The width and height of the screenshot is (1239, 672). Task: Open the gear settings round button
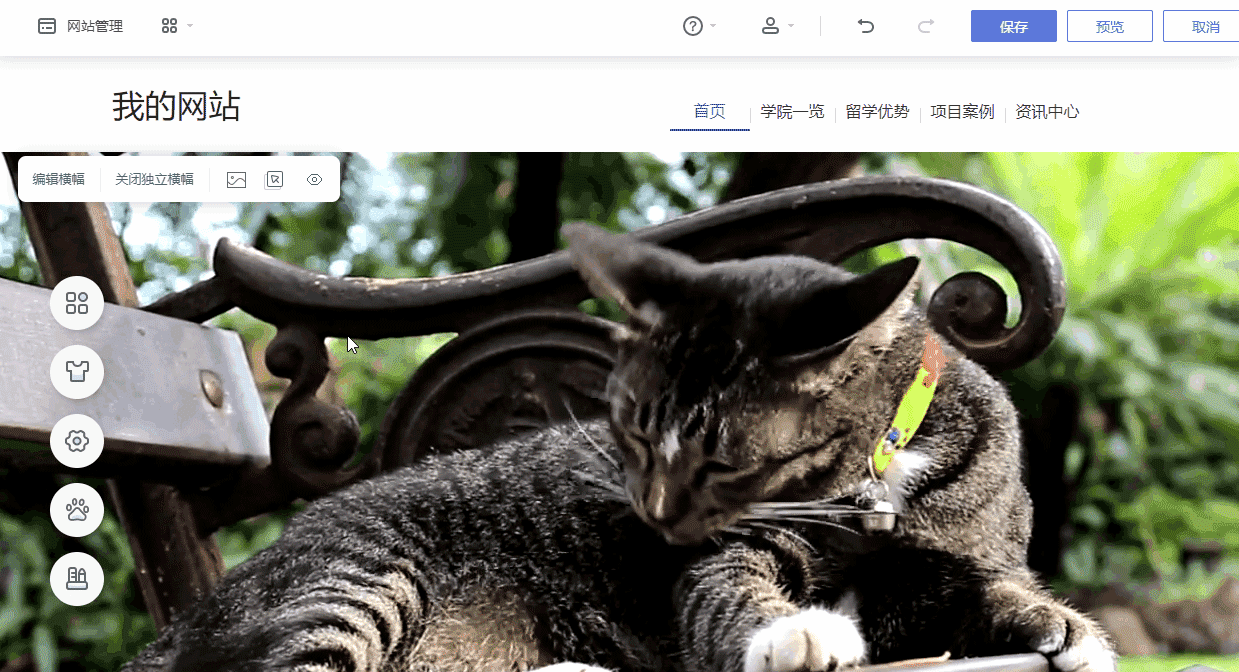pyautogui.click(x=77, y=441)
